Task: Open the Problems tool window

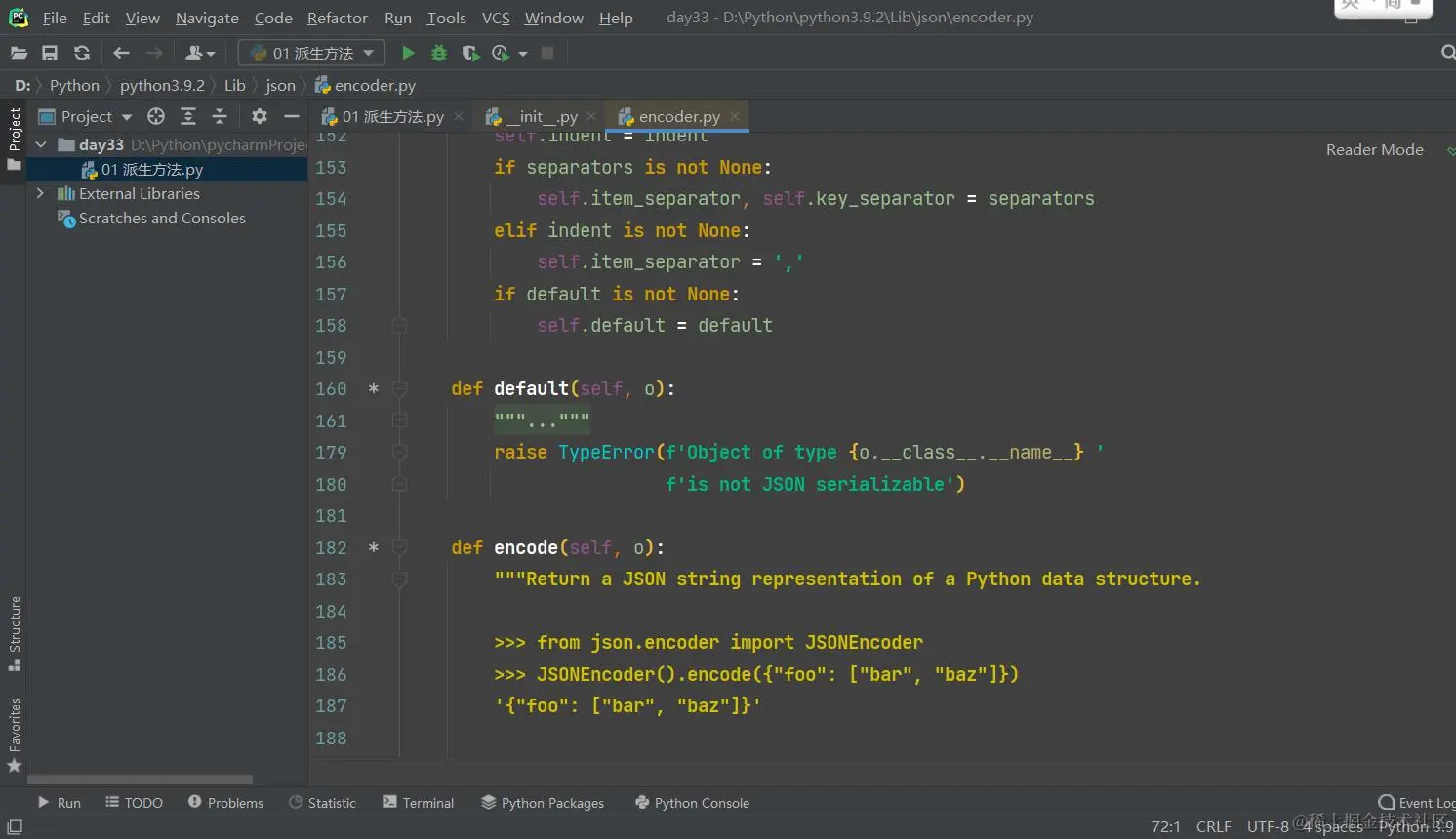Action: point(225,803)
